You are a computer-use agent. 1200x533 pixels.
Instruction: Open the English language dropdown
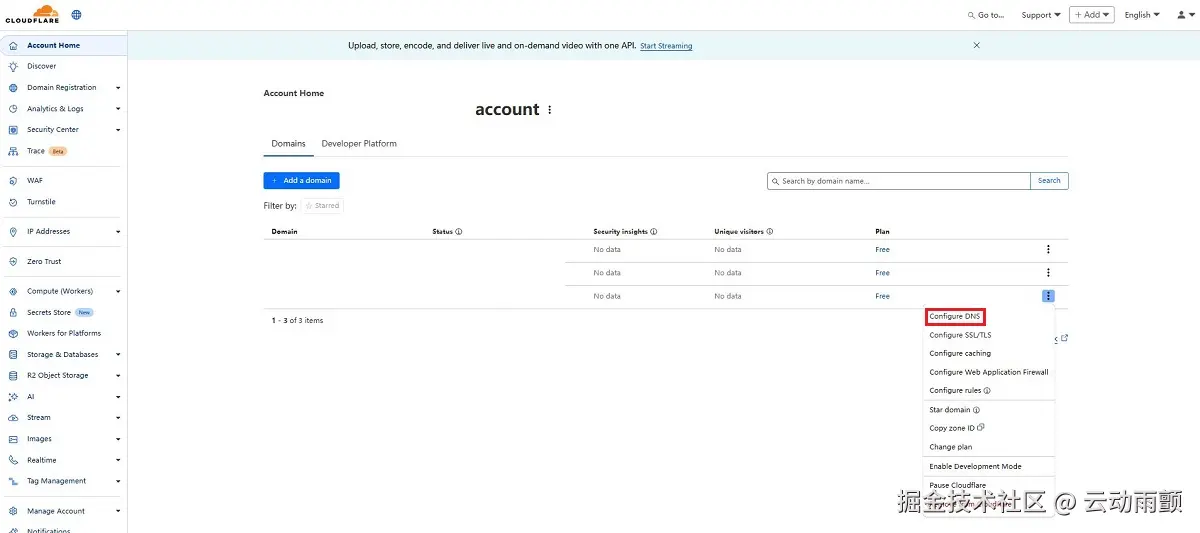[x=1142, y=15]
